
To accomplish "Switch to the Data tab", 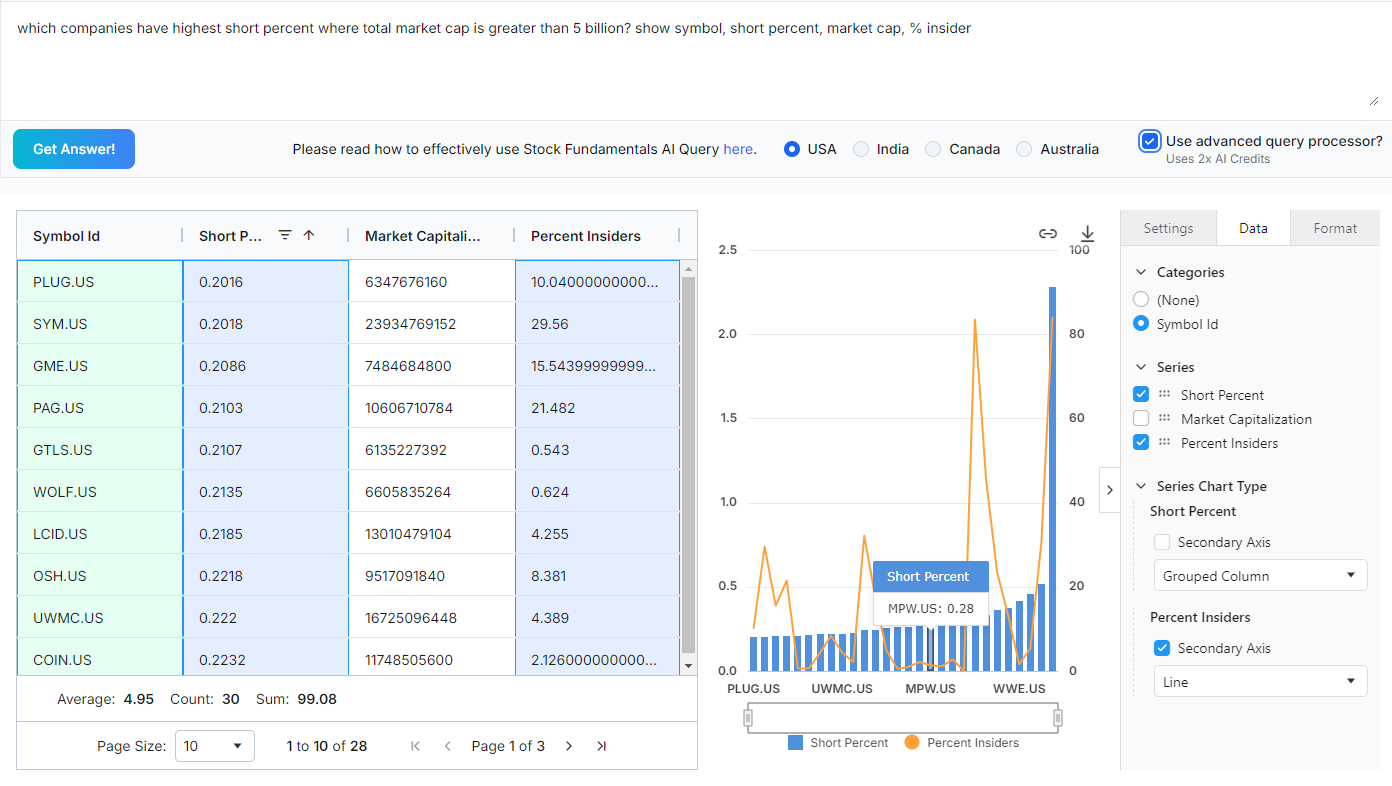I will [1253, 228].
